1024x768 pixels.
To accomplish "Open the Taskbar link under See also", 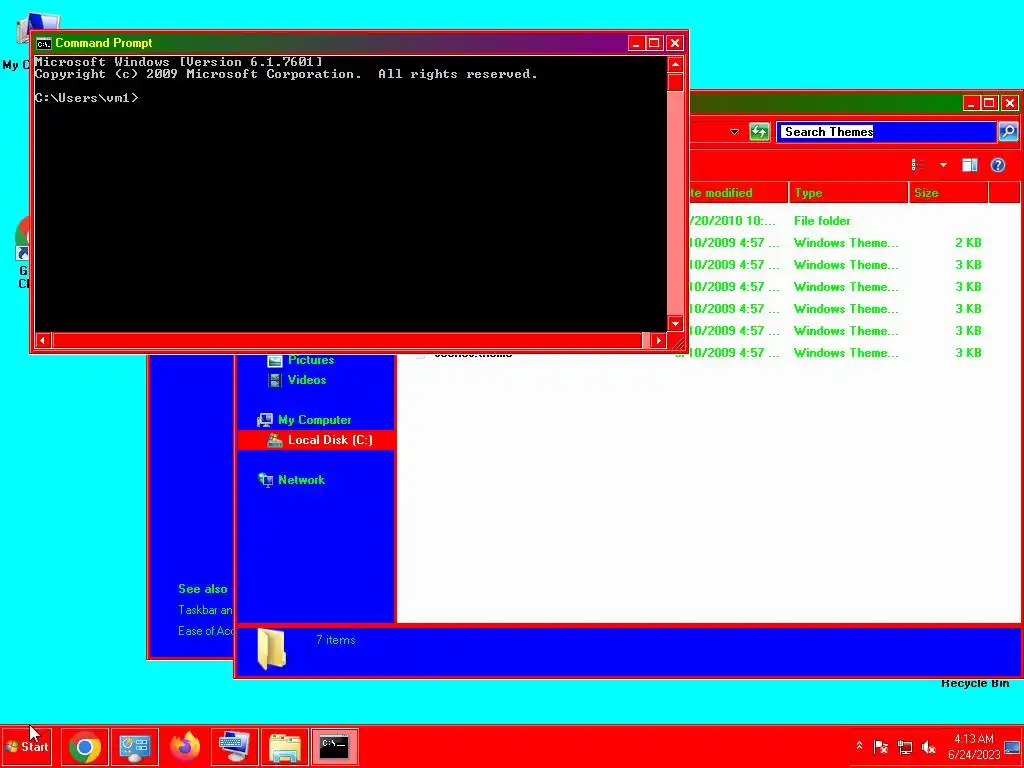I will [x=205, y=610].
